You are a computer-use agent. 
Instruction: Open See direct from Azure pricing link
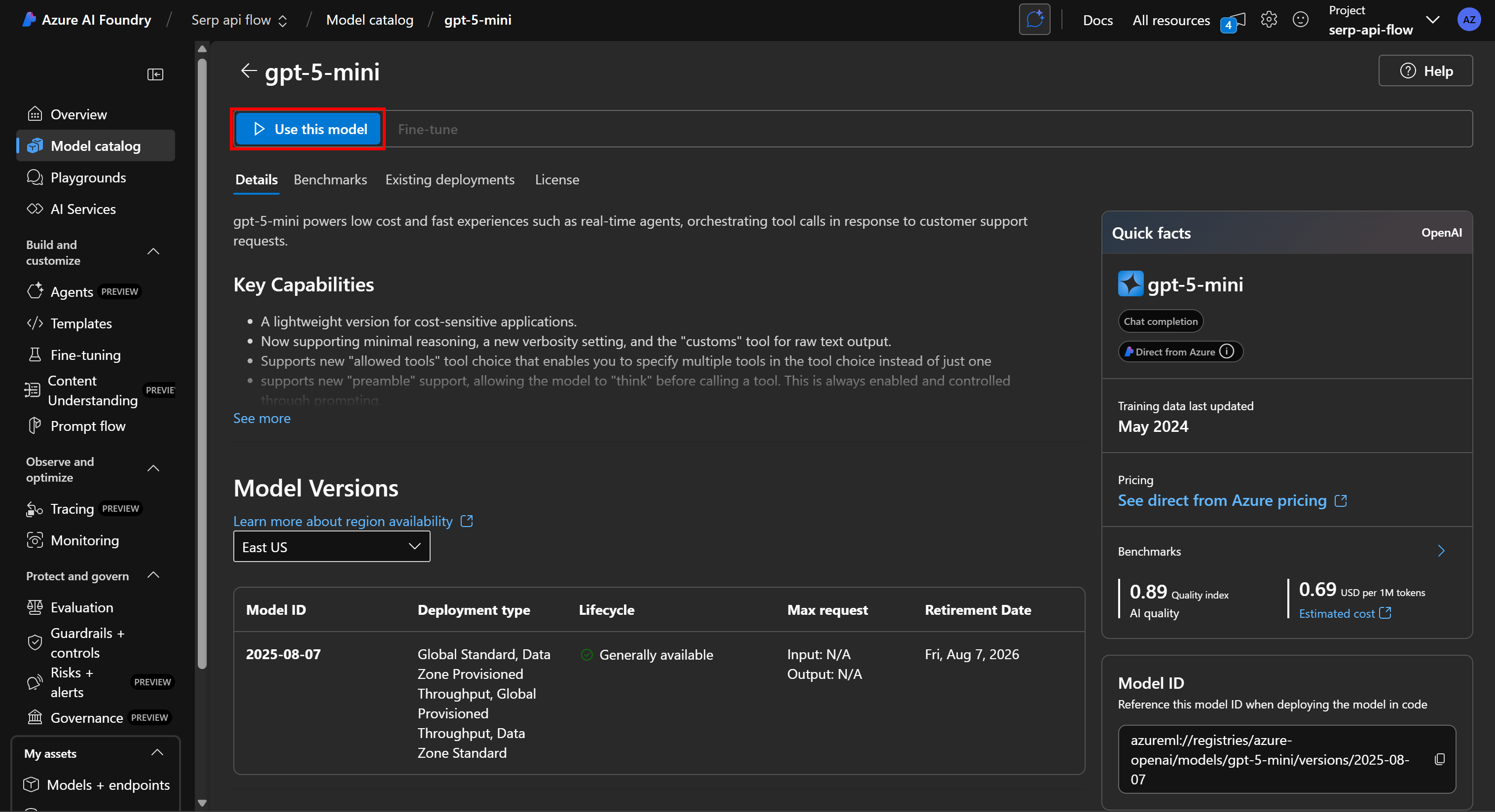pyautogui.click(x=1222, y=500)
